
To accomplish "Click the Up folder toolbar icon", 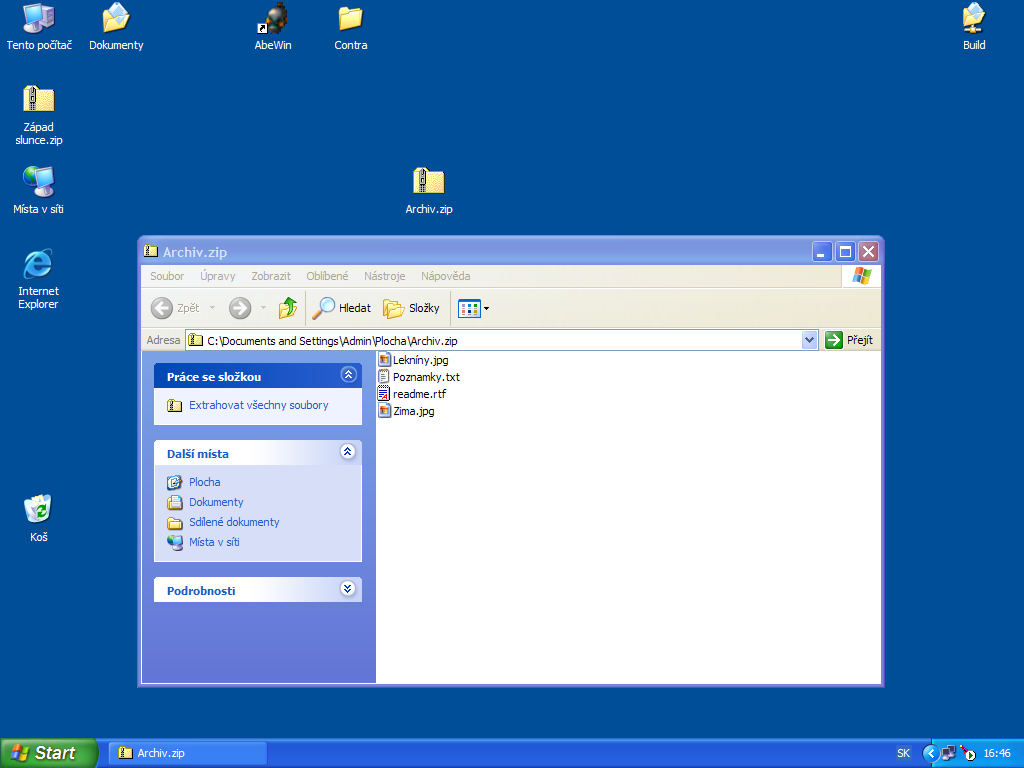I will [288, 308].
